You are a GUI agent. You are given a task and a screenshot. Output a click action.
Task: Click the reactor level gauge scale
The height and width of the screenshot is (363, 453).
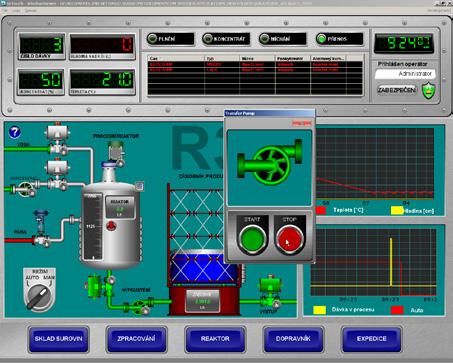[x=93, y=227]
